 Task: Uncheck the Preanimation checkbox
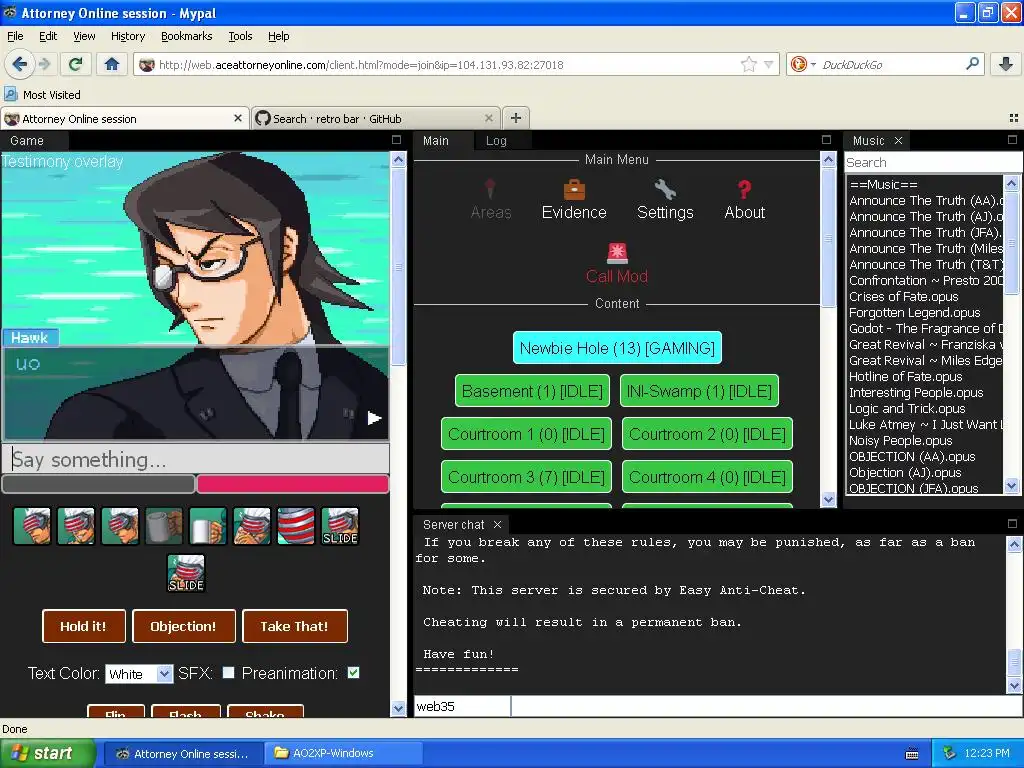coord(353,673)
